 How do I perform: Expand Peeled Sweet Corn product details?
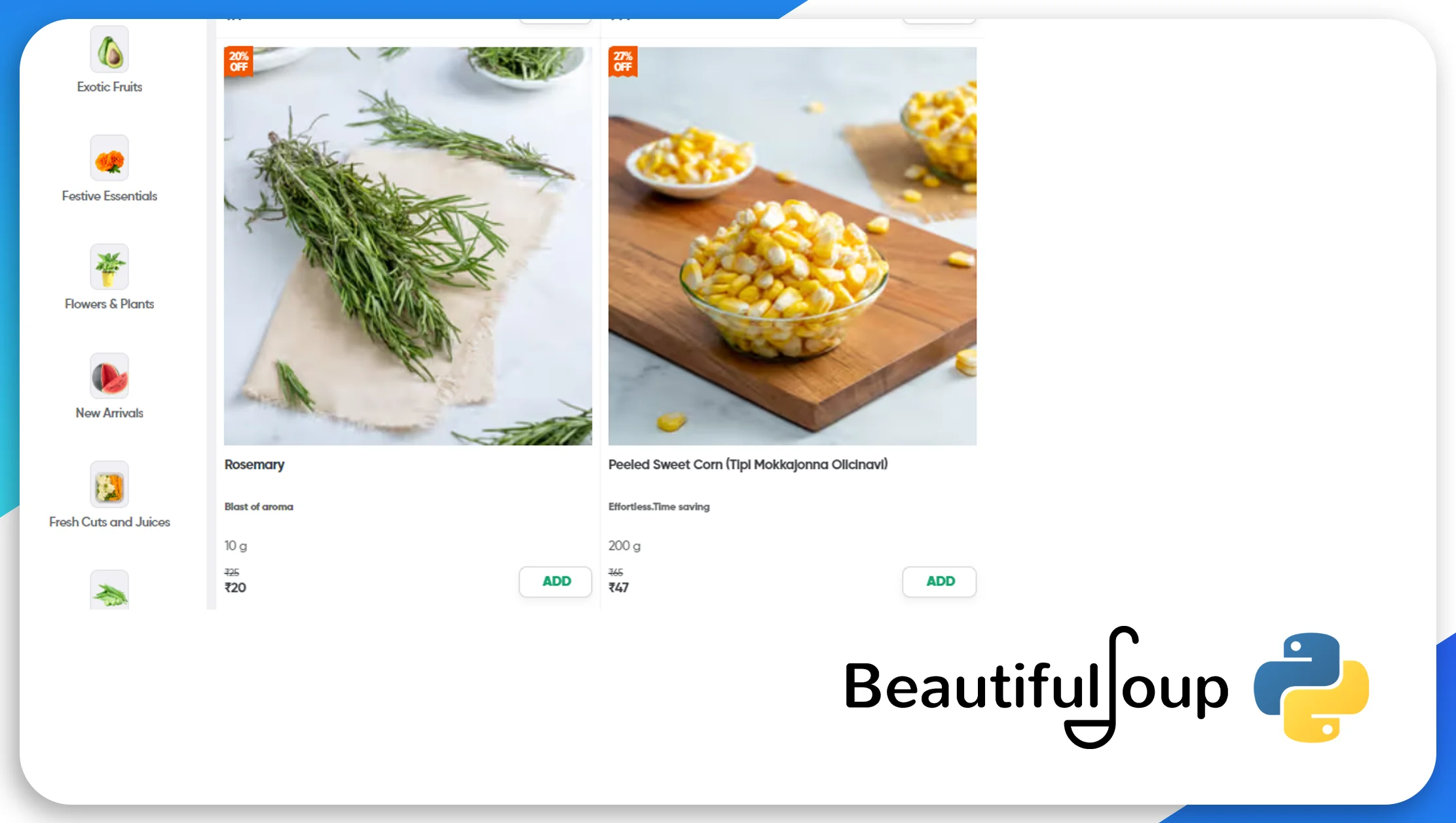tap(749, 463)
